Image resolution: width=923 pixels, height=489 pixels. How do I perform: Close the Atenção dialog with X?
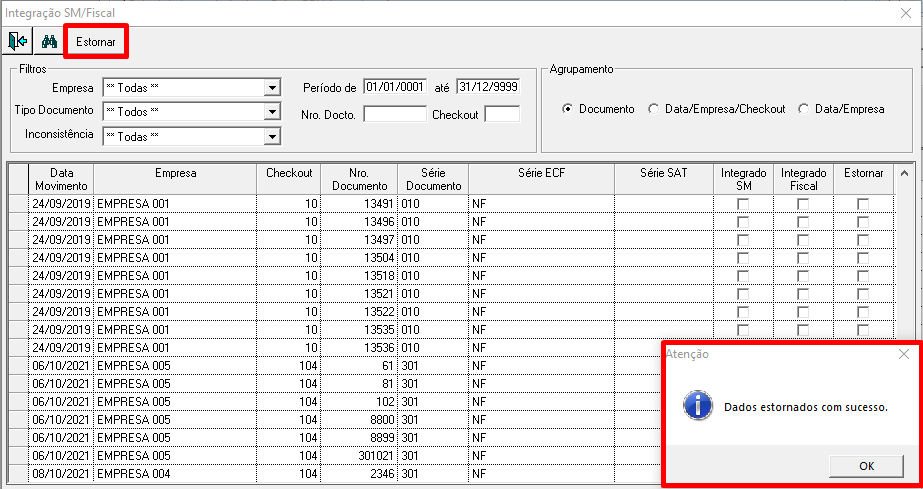pos(904,354)
